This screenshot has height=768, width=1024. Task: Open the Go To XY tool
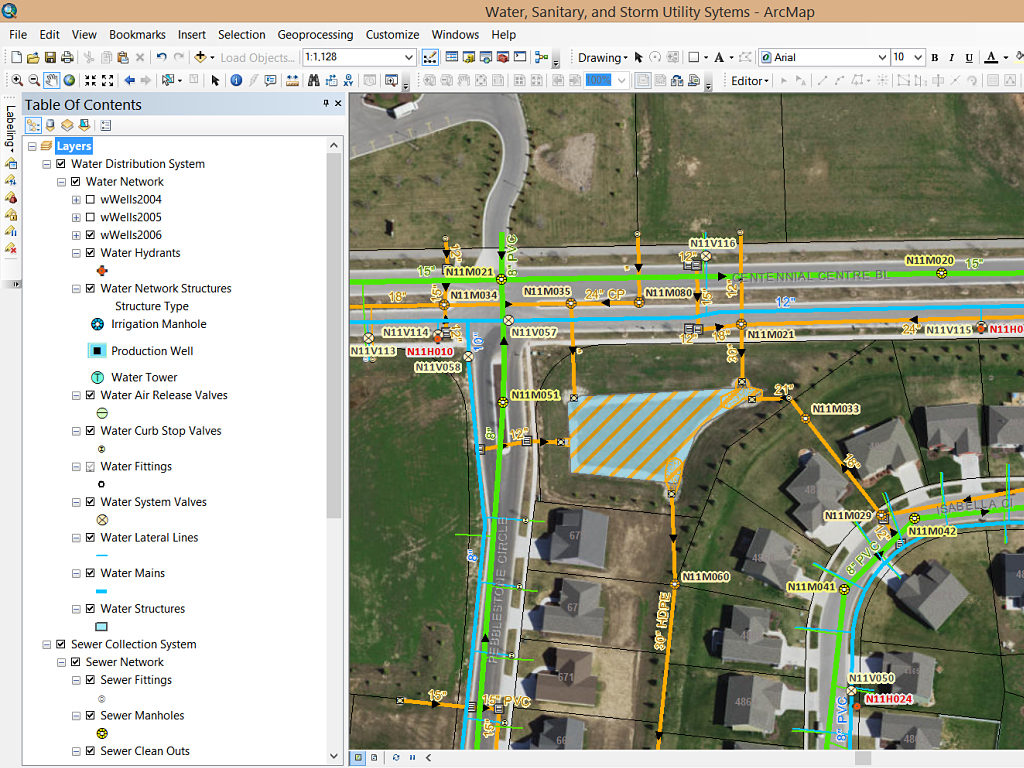[x=348, y=80]
